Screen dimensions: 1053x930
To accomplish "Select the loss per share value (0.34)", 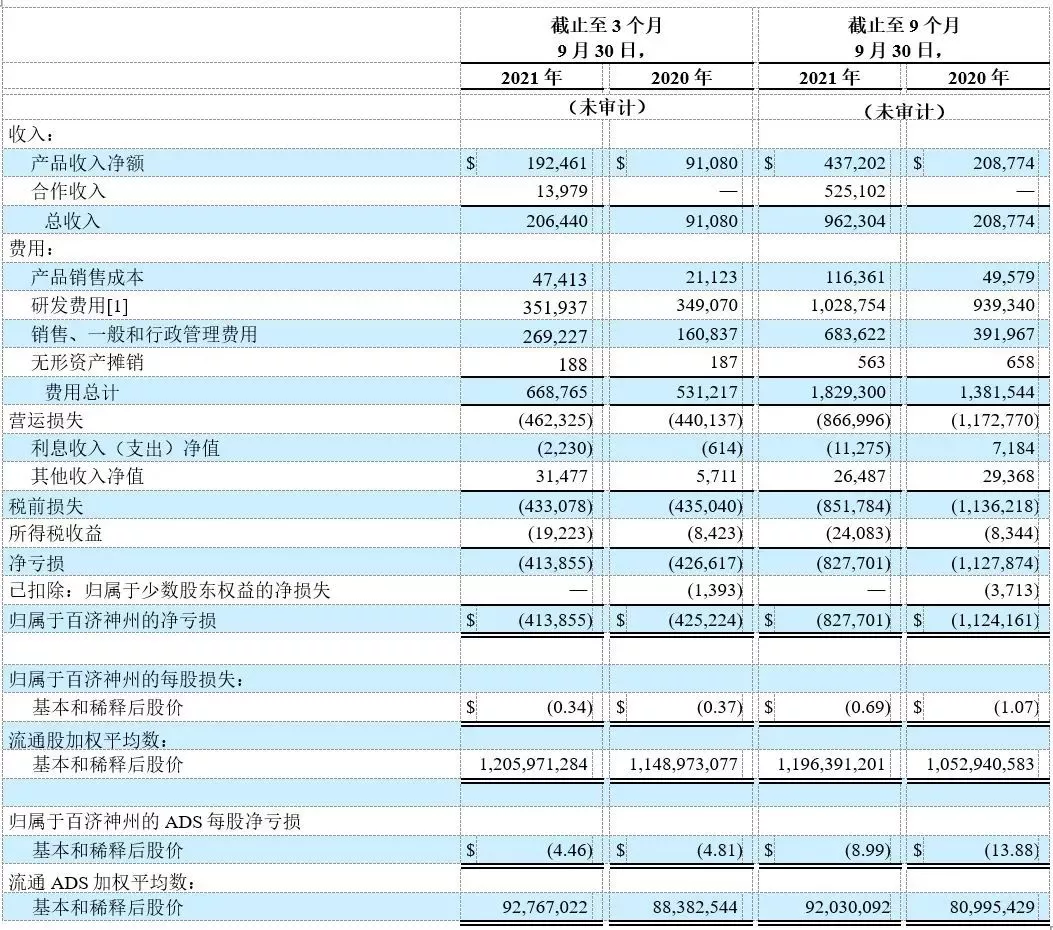I will pyautogui.click(x=570, y=708).
